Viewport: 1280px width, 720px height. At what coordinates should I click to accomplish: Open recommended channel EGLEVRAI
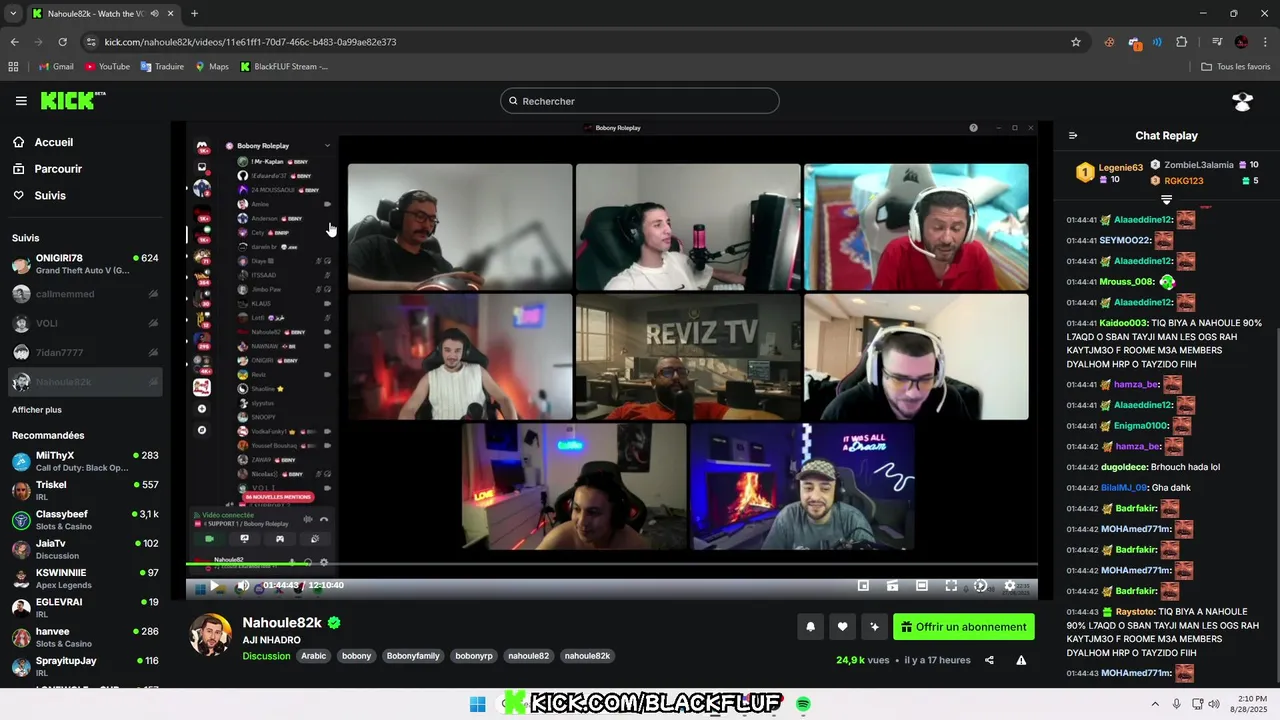pyautogui.click(x=85, y=608)
